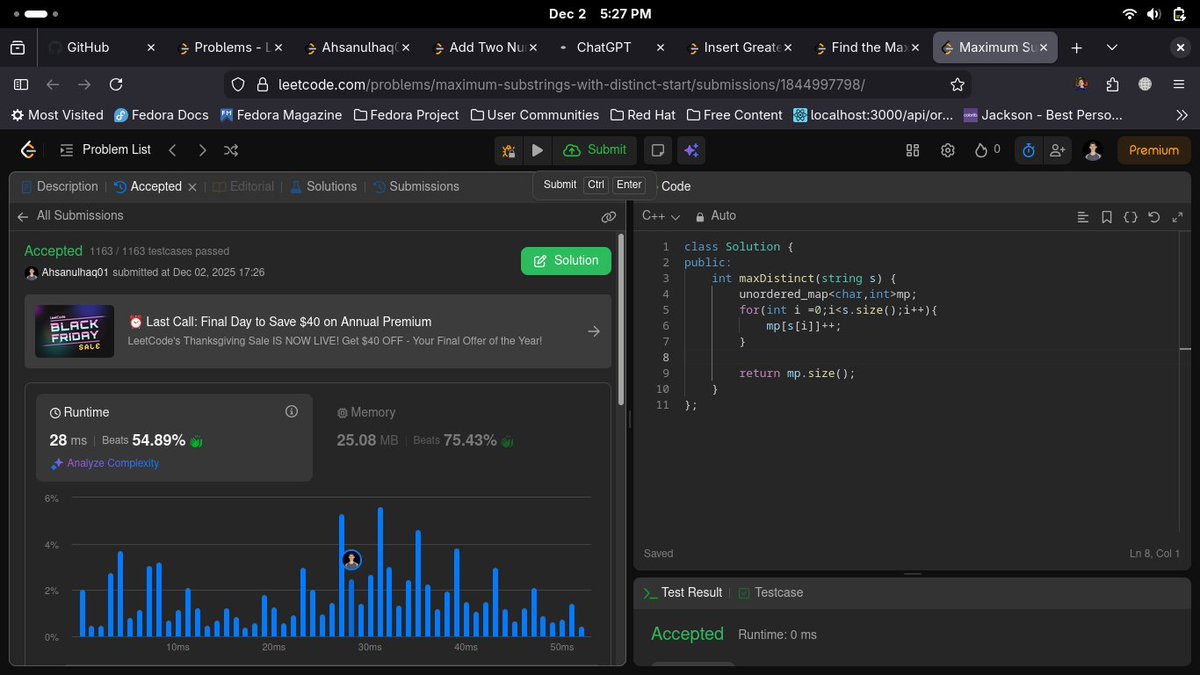Open the system volume indicator
1200x675 pixels.
point(1154,14)
